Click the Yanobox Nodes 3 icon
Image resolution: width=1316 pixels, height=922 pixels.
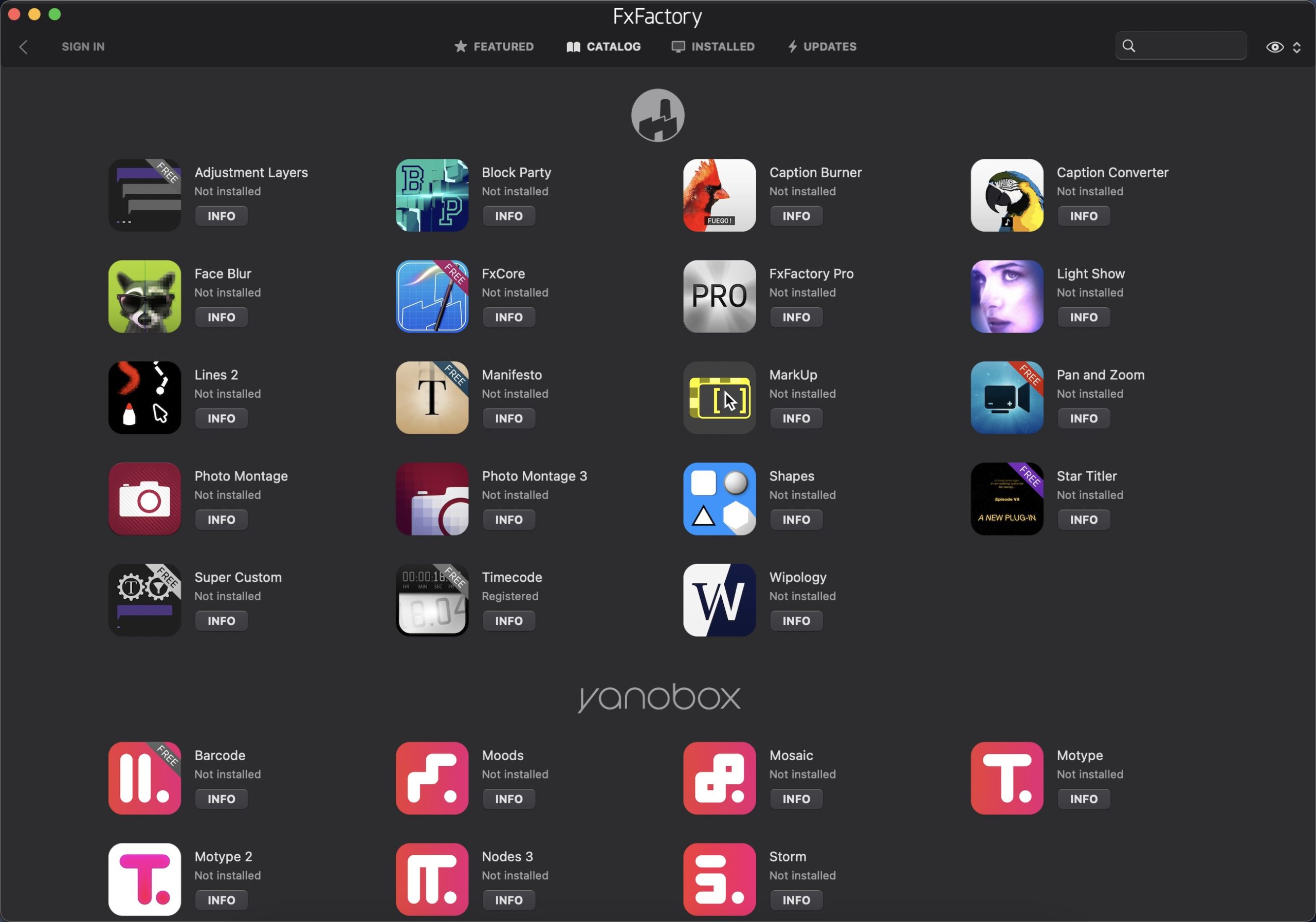pyautogui.click(x=432, y=879)
